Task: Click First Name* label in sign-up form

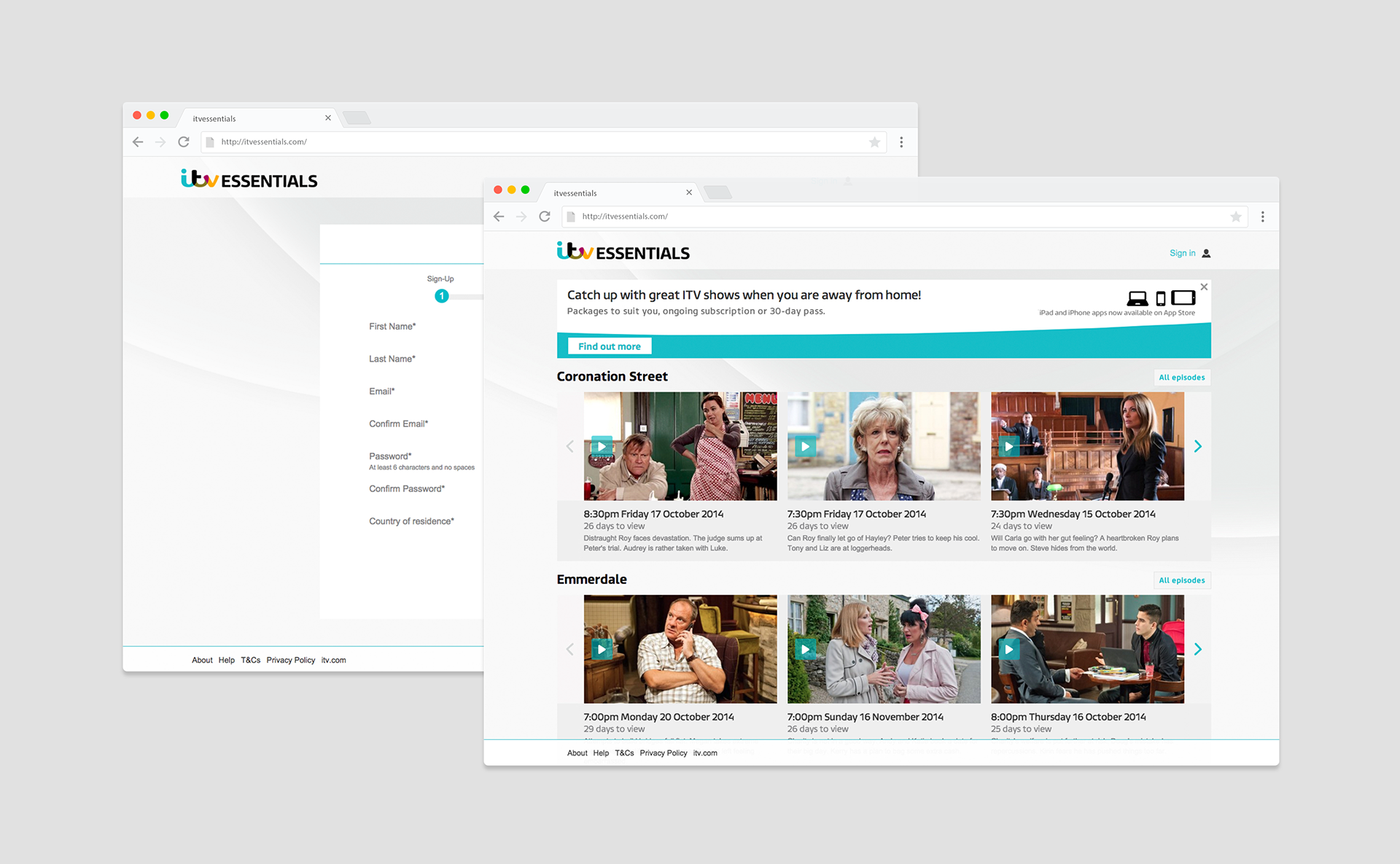Action: pos(392,326)
